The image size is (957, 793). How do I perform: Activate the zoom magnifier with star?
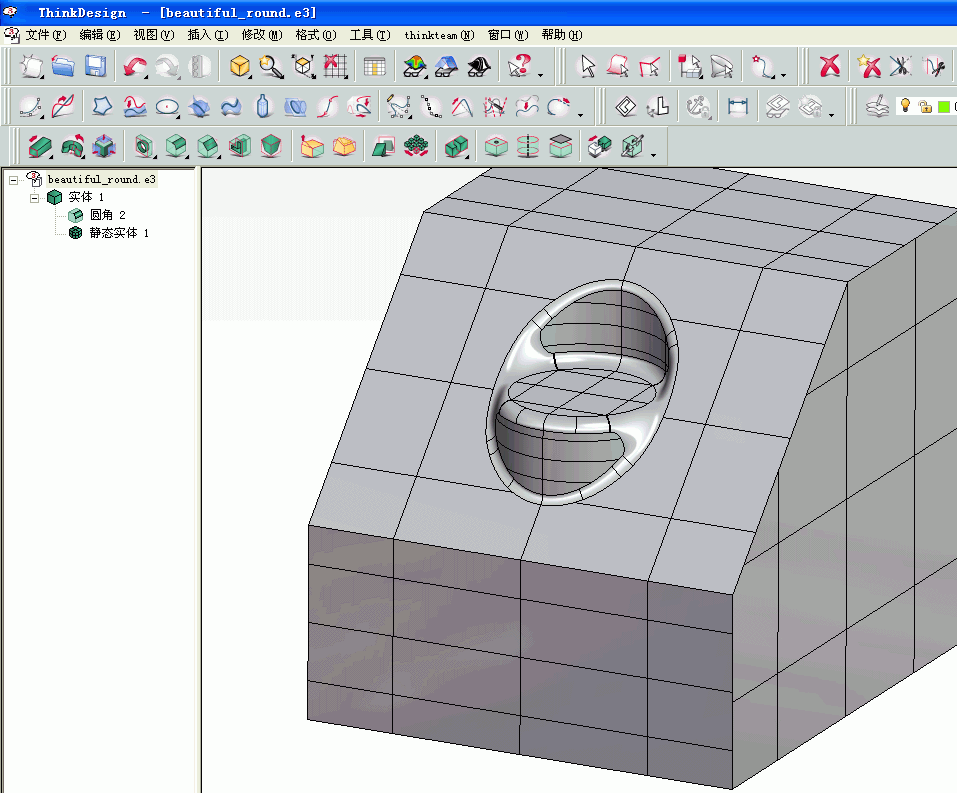coord(271,66)
